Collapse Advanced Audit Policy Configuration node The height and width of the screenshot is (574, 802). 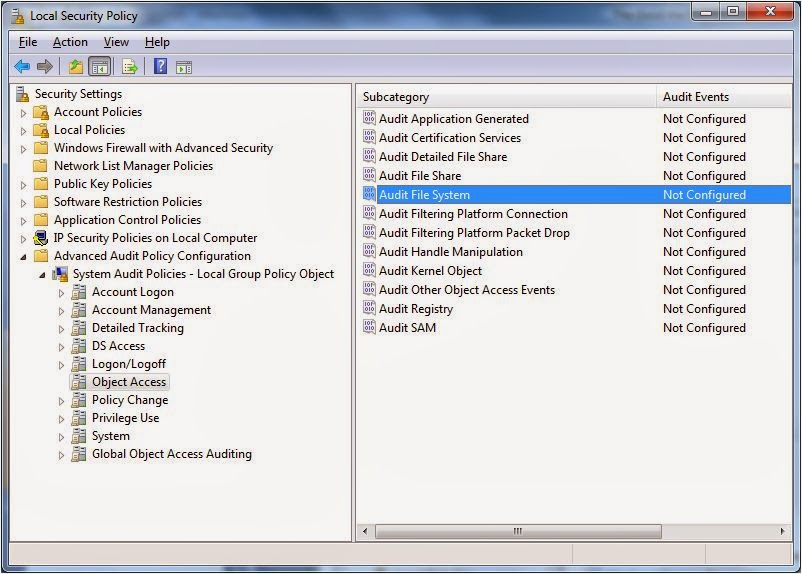23,257
